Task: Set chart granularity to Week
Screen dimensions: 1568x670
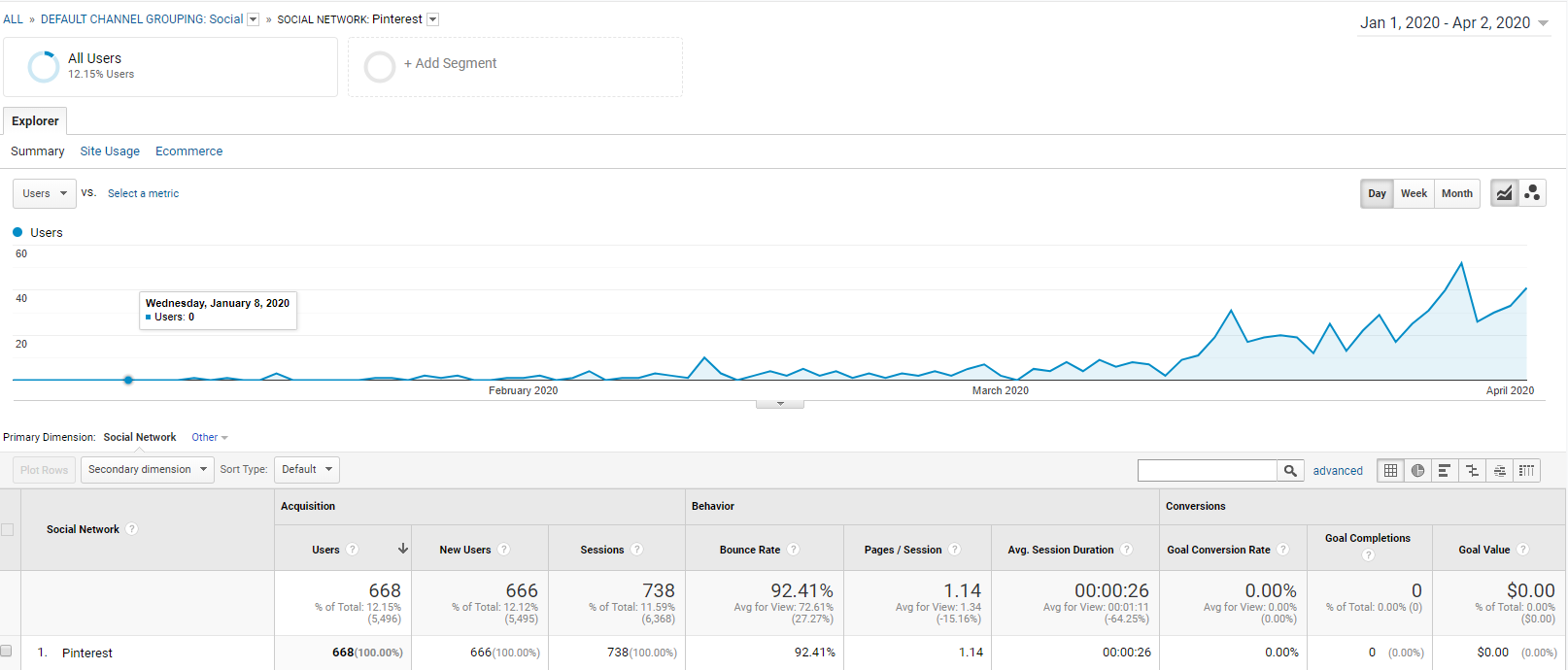Action: click(x=1414, y=193)
